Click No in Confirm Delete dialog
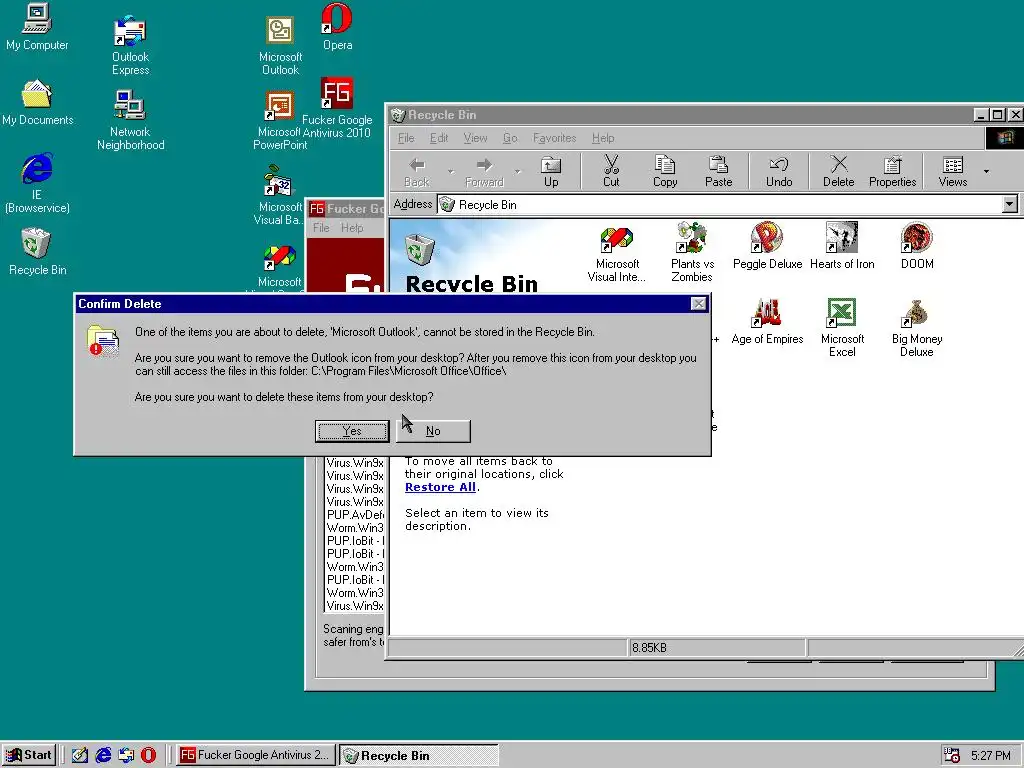The height and width of the screenshot is (768, 1024). (433, 431)
